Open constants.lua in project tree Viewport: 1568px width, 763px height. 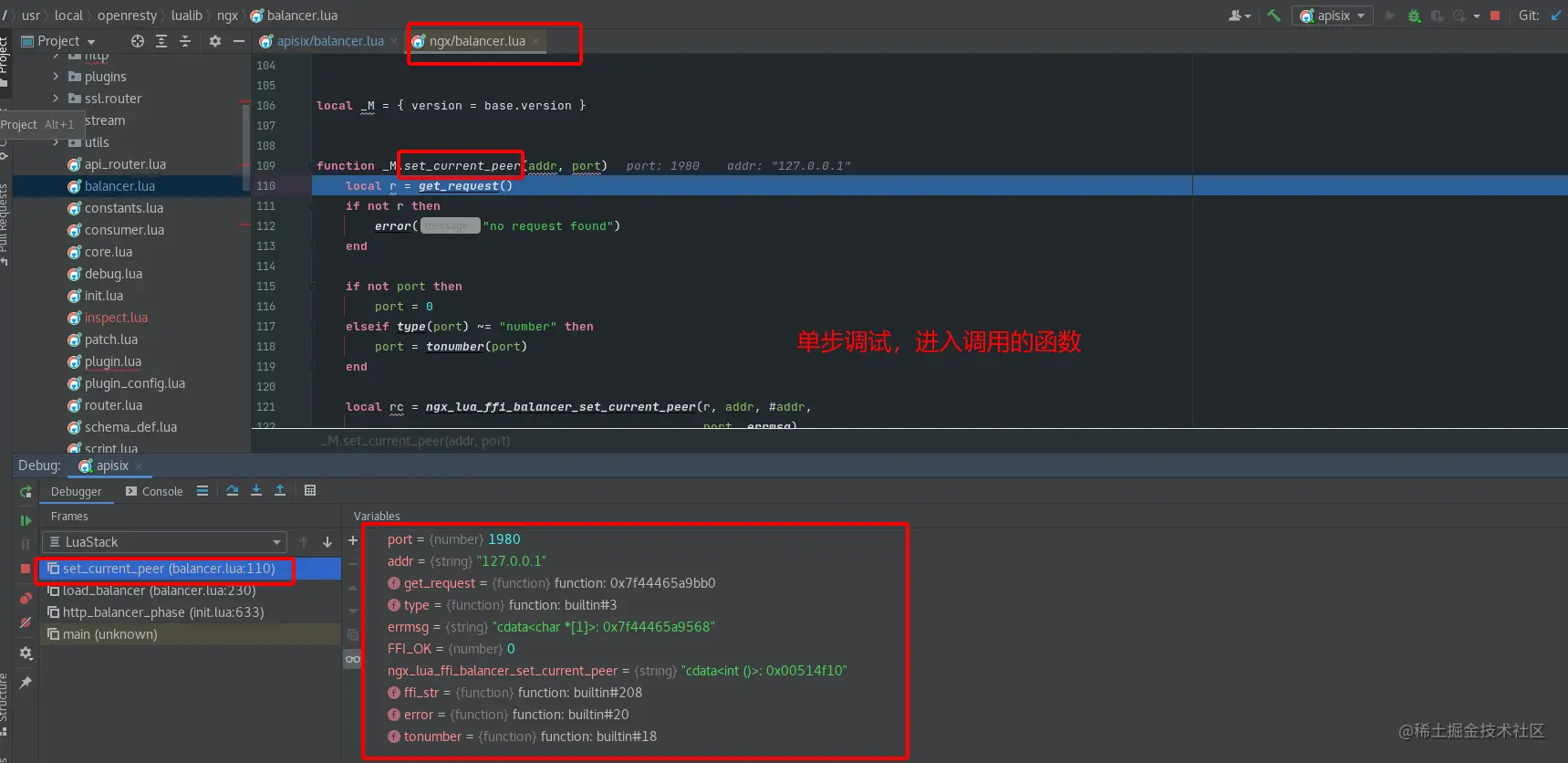tap(124, 208)
